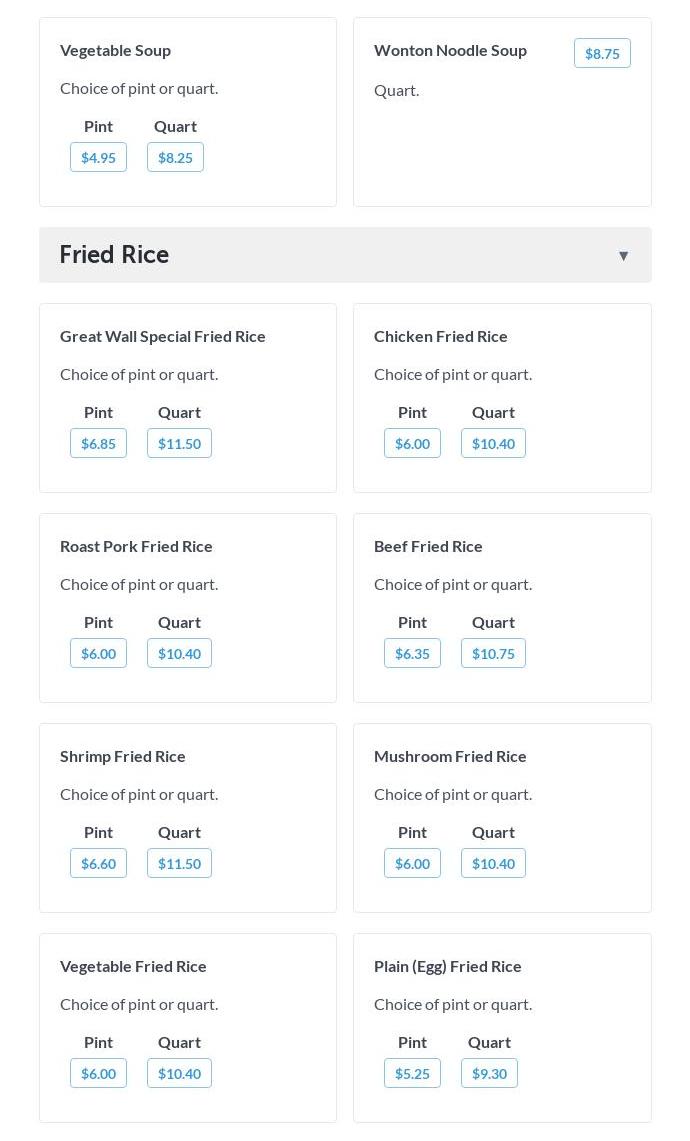Select Vegetable Soup pint $4.95
The width and height of the screenshot is (690, 1141).
coord(98,158)
